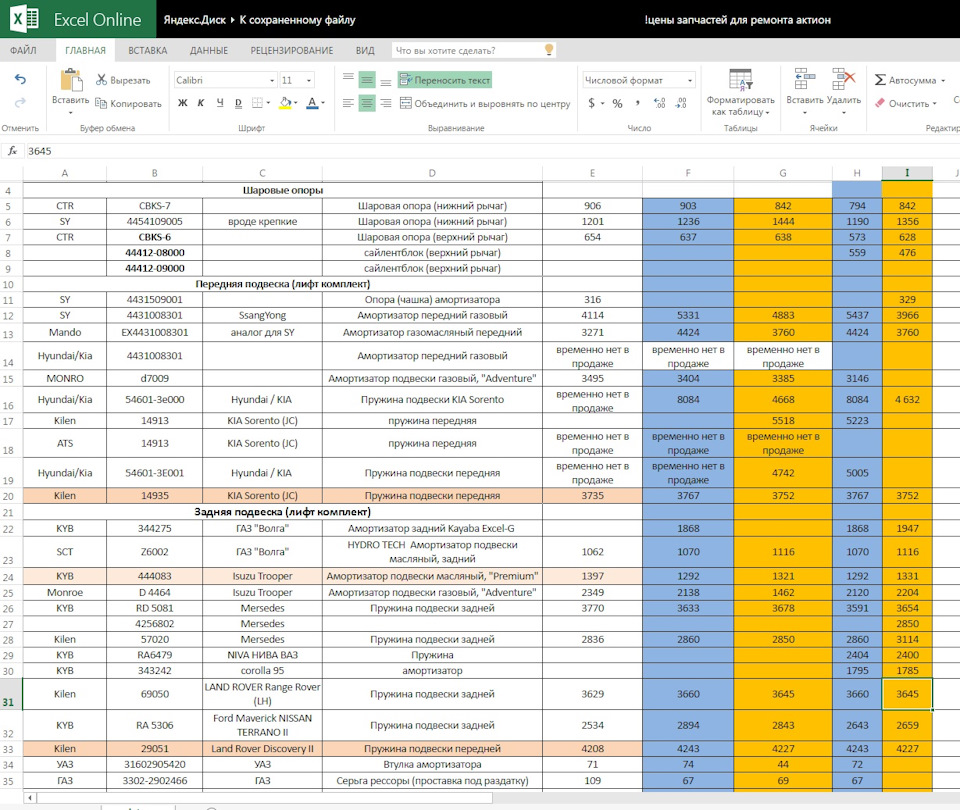Image resolution: width=960 pixels, height=810 pixels.
Task: Switch to the ВСТАВКА tab
Action: [x=148, y=50]
